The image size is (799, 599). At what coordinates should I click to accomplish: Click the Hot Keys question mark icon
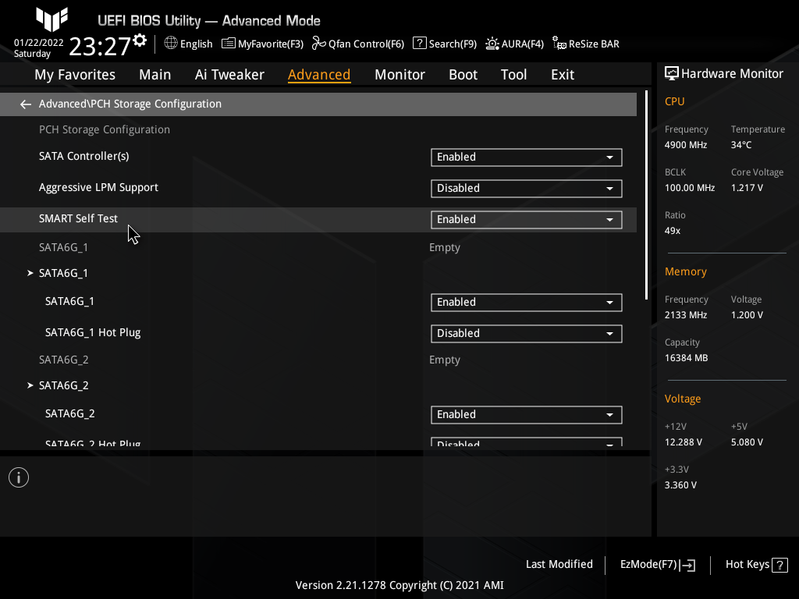pyautogui.click(x=780, y=565)
